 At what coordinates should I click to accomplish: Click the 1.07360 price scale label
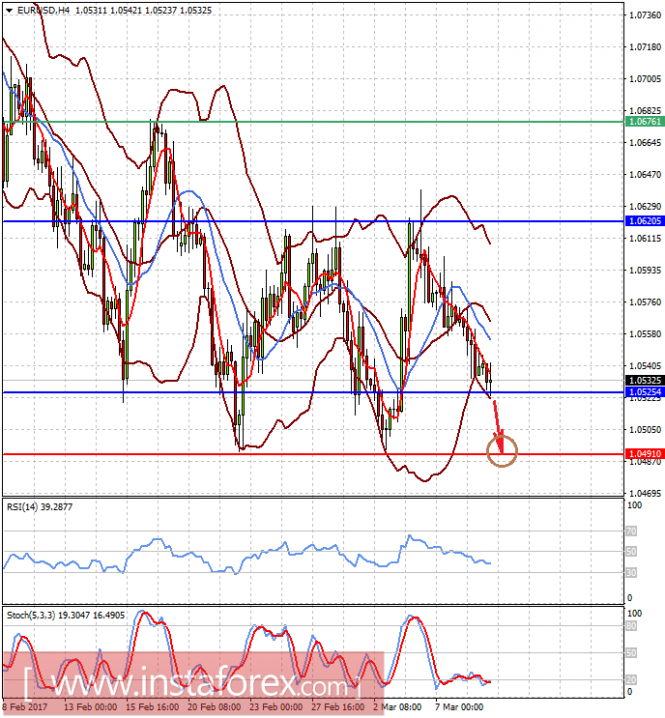click(x=645, y=15)
